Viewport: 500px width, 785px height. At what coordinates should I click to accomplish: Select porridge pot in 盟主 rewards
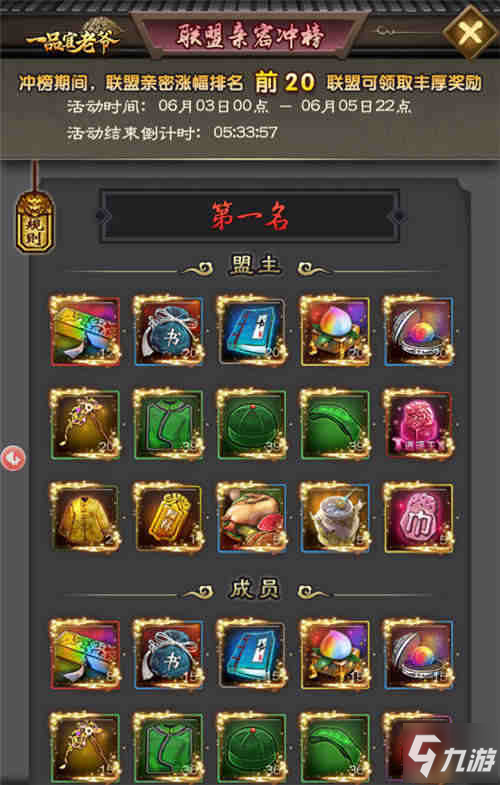coord(335,518)
